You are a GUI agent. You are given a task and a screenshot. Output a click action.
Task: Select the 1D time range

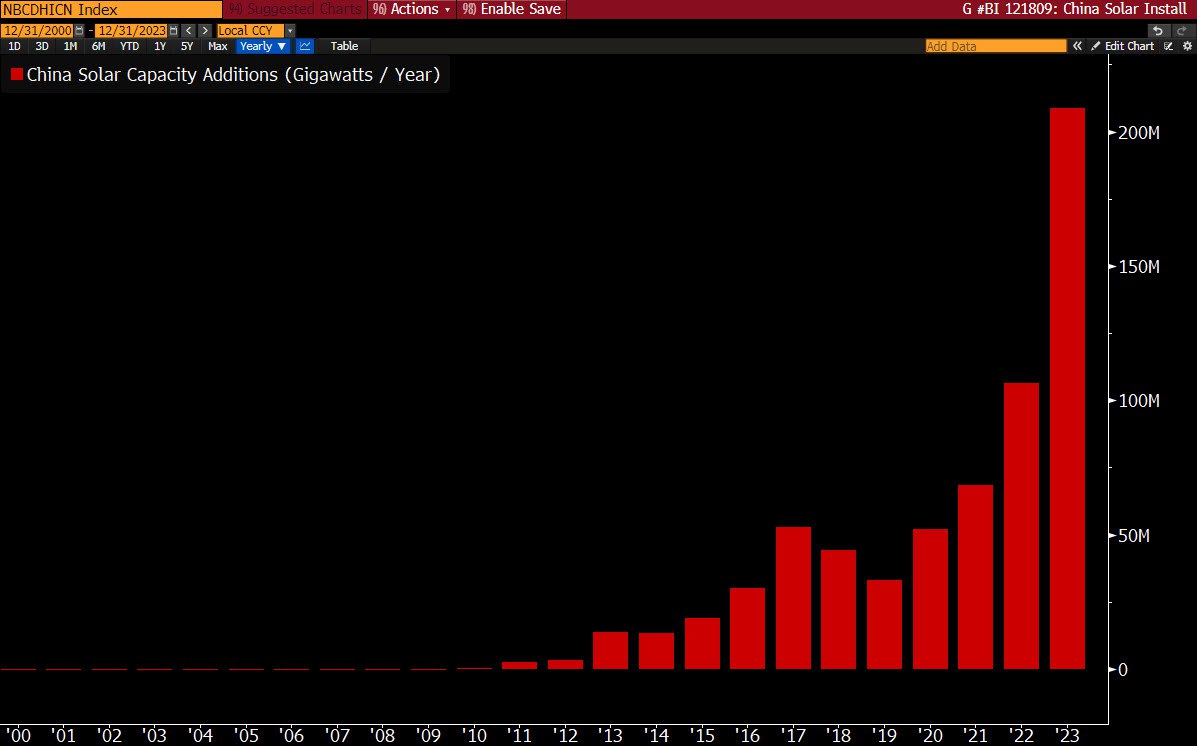pyautogui.click(x=15, y=47)
